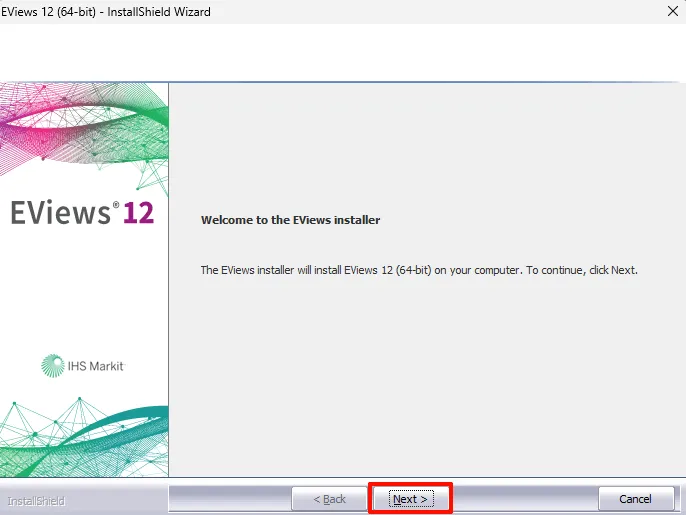Click the footer bar left of Back
Screen dimensions: 686x515
pyautogui.click(x=230, y=499)
